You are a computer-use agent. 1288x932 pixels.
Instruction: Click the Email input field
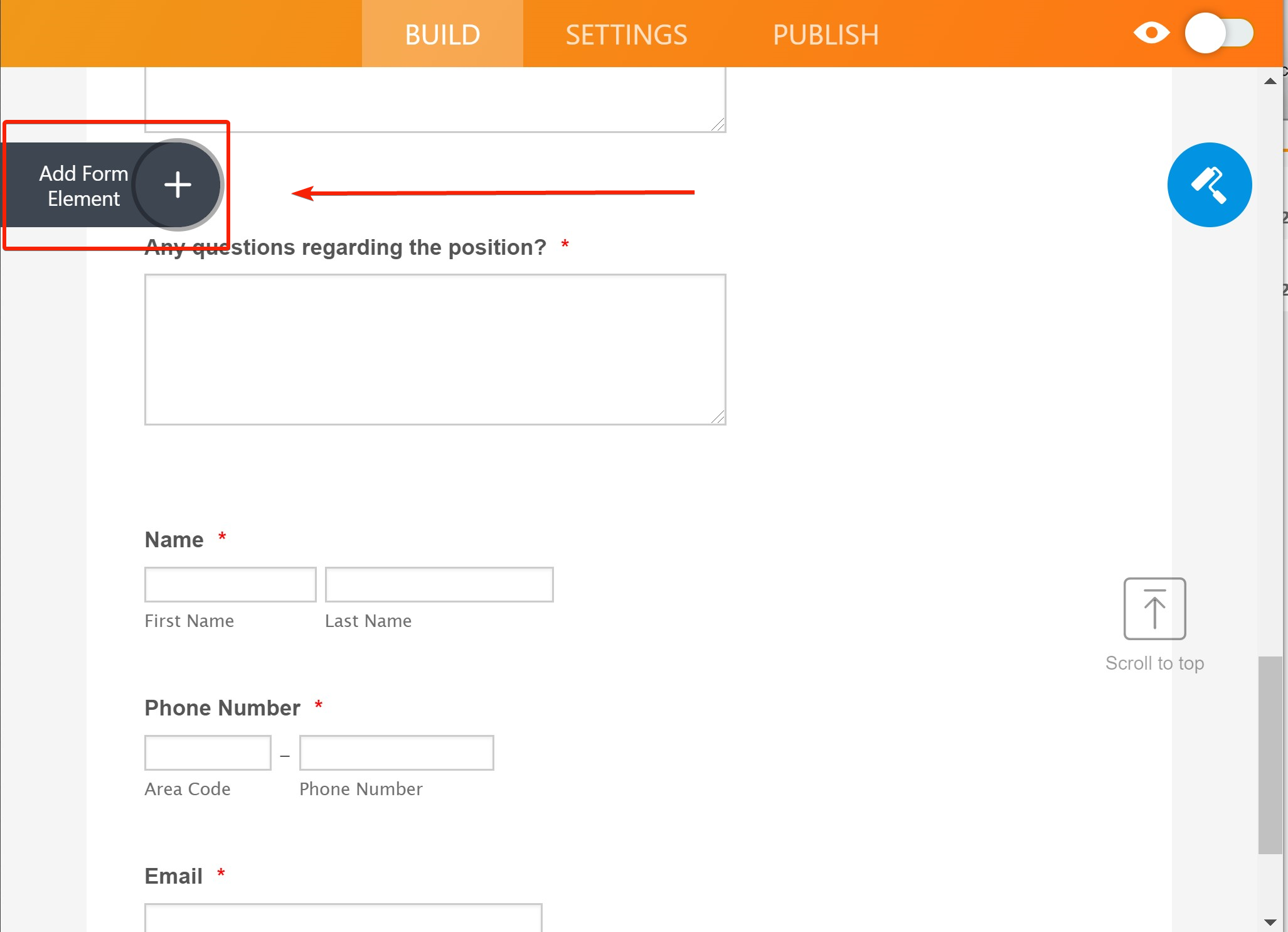click(x=343, y=918)
